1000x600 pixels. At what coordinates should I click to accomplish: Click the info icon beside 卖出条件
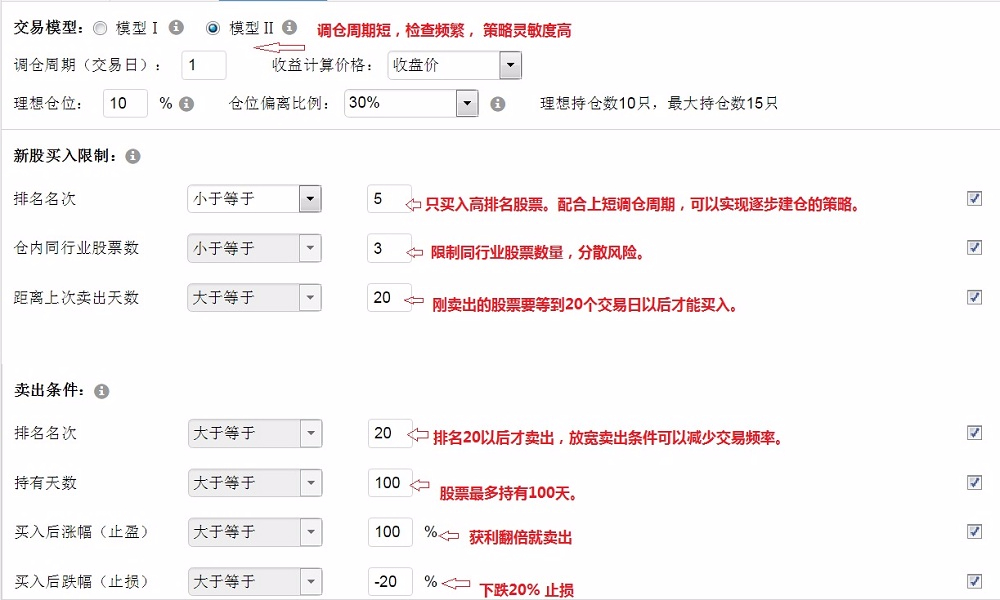pos(101,391)
